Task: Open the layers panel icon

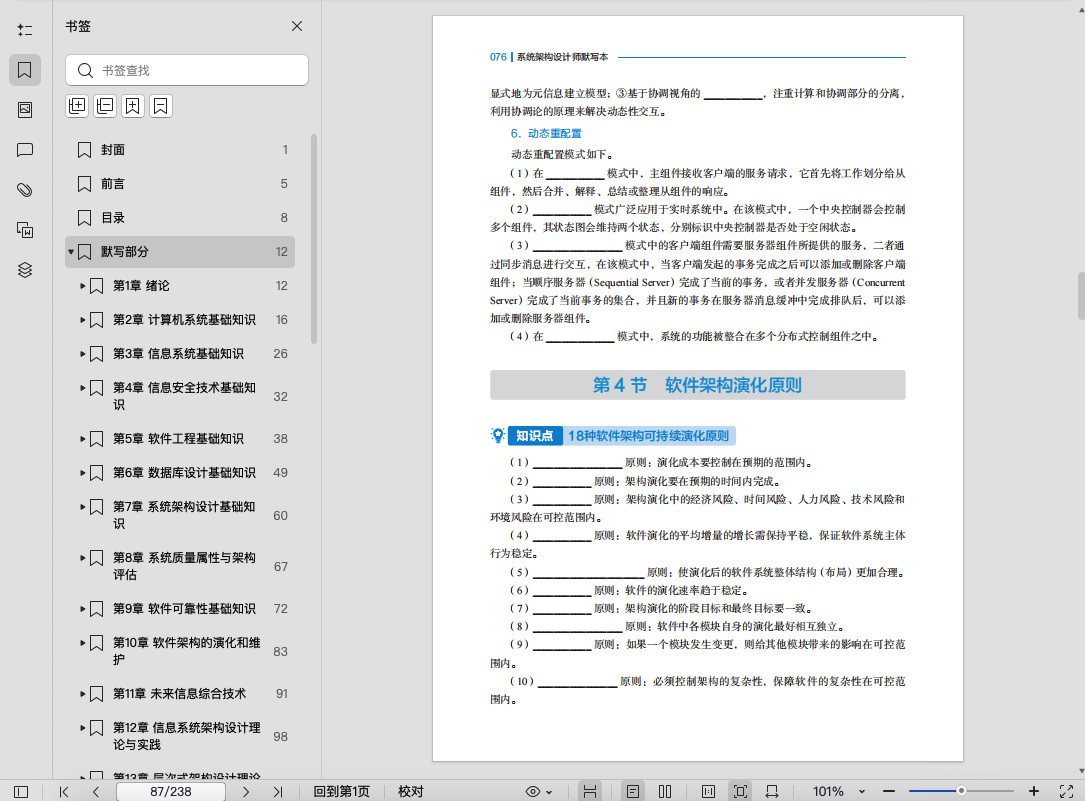Action: click(25, 270)
